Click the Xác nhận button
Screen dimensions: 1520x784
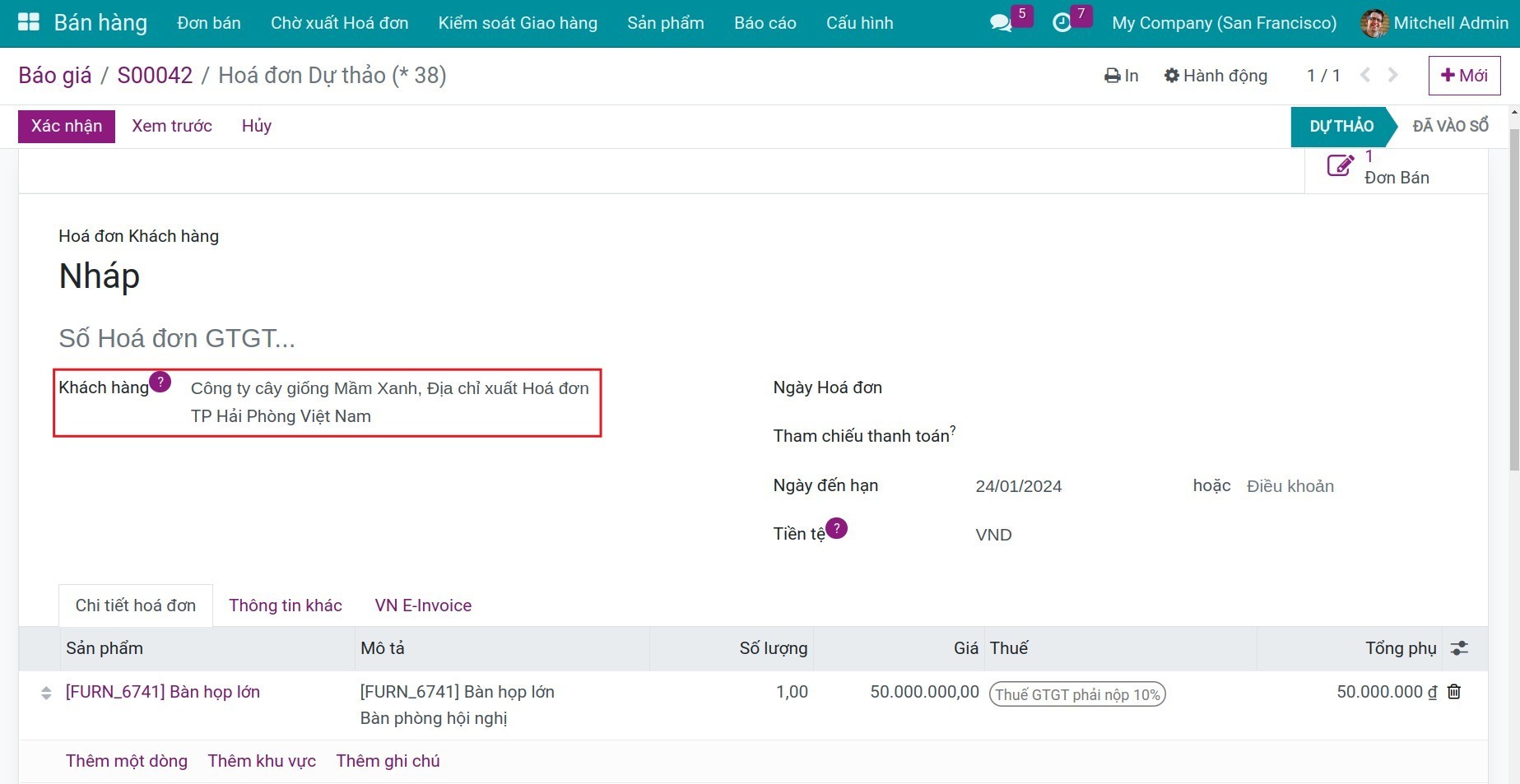67,126
